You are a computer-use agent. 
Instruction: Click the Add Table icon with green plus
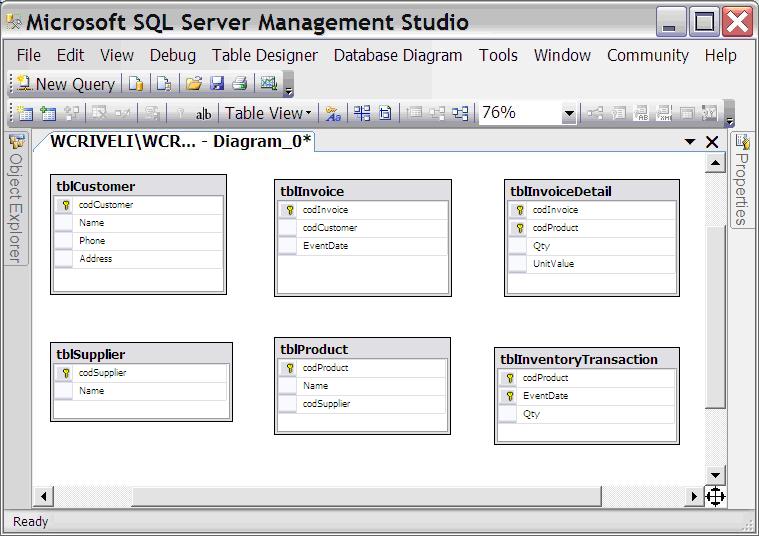(x=48, y=113)
